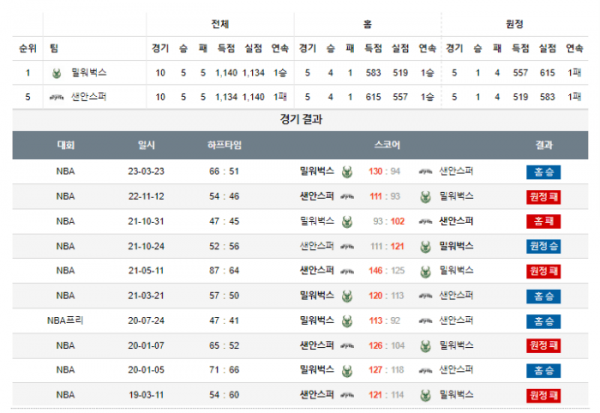
Task: Click the Spurs logo in the rank 5 standings row
Action: tap(57, 97)
